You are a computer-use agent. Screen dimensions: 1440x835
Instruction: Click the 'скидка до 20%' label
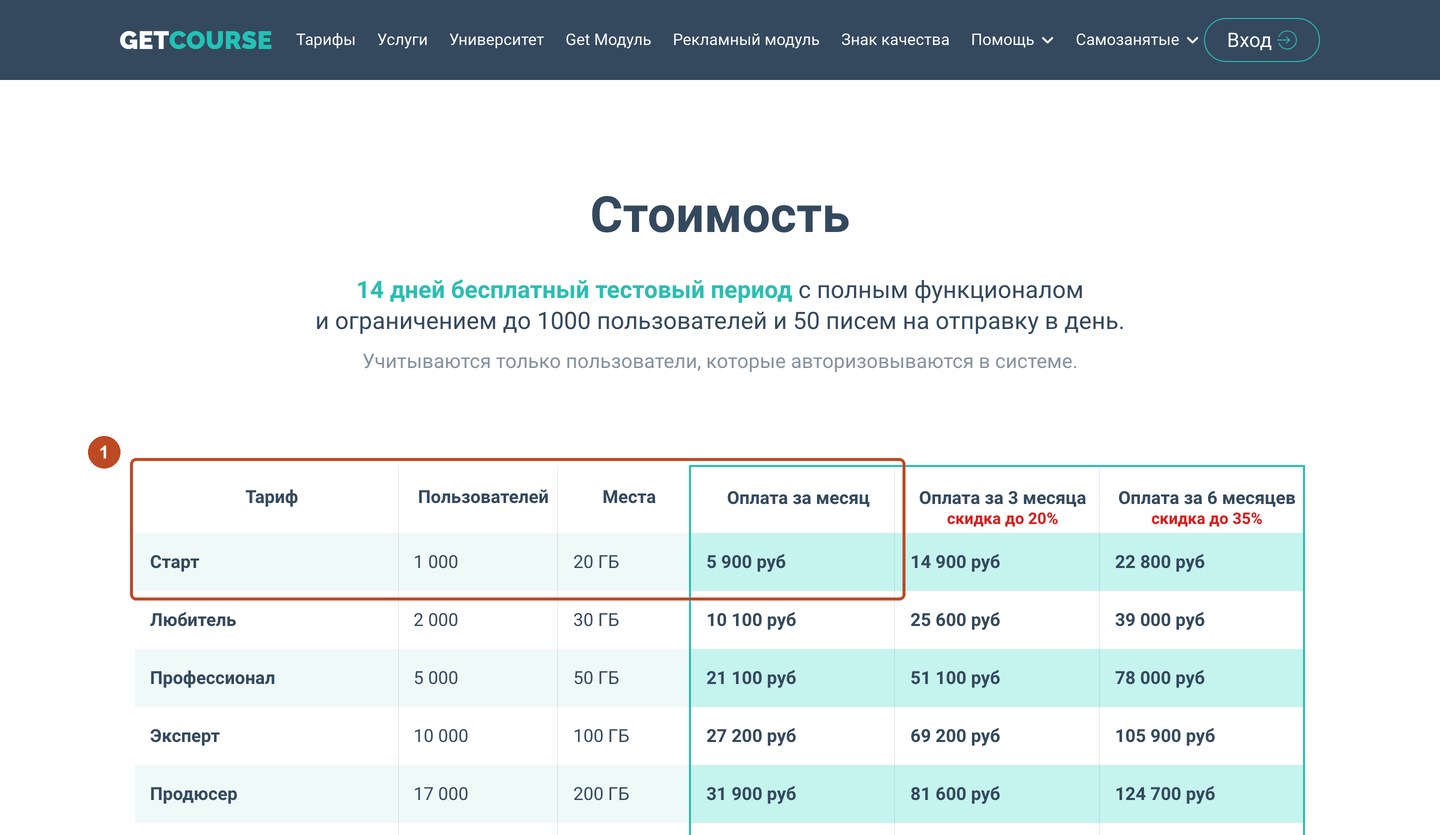pos(1002,519)
